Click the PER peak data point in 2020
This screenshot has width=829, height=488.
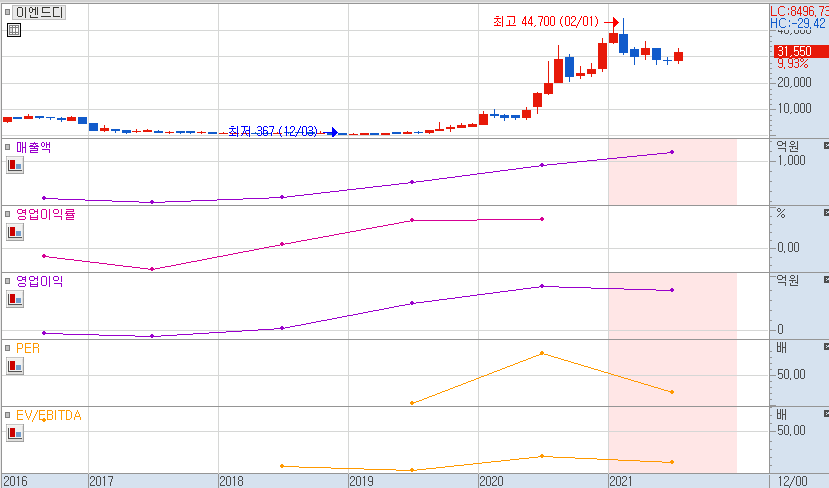pos(542,353)
